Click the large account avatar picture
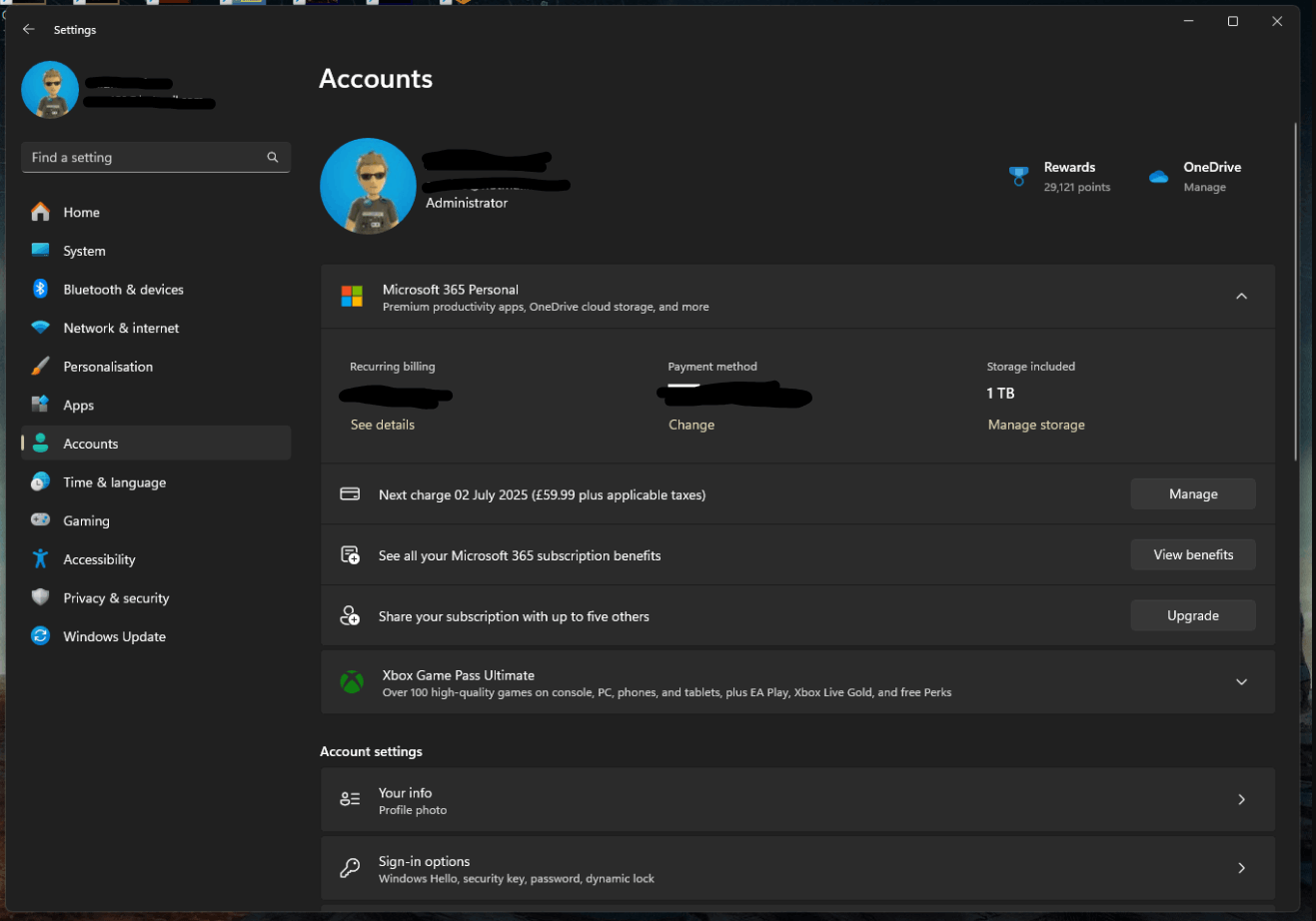Screen dimensions: 1316x921 point(368,186)
